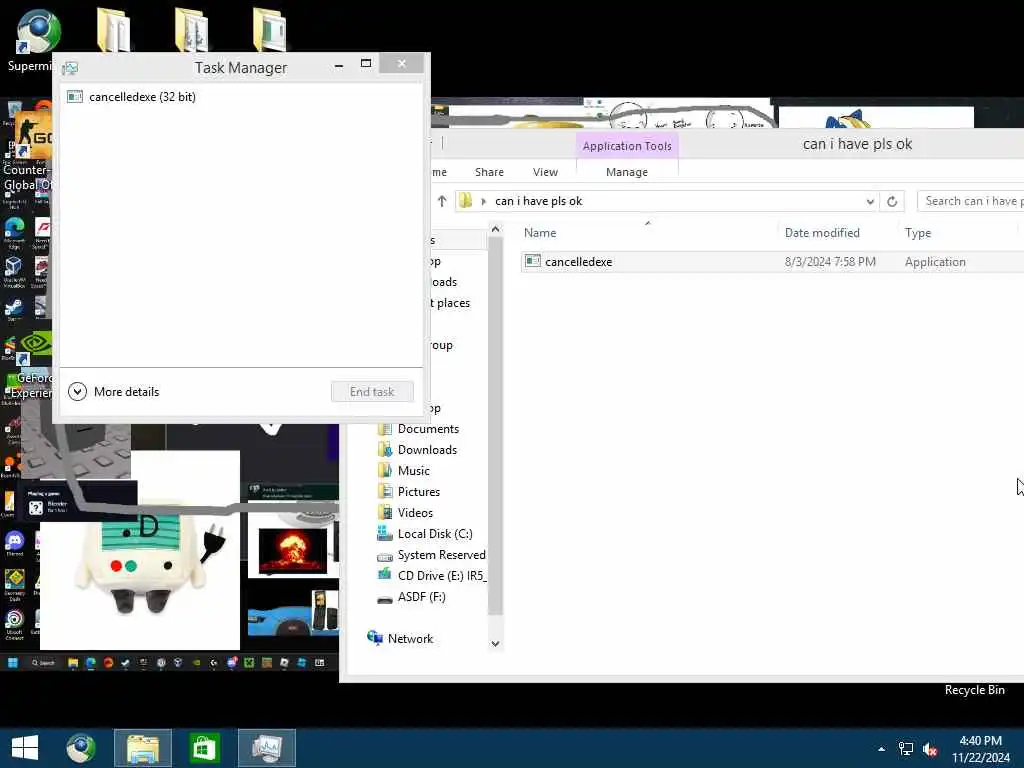1024x768 pixels.
Task: Click 'can i have pls ok' breadcrumb
Action: pyautogui.click(x=539, y=201)
